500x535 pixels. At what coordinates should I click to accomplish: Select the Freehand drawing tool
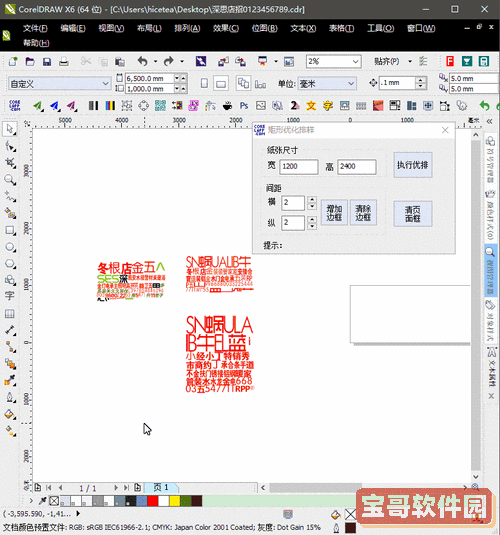[10, 197]
